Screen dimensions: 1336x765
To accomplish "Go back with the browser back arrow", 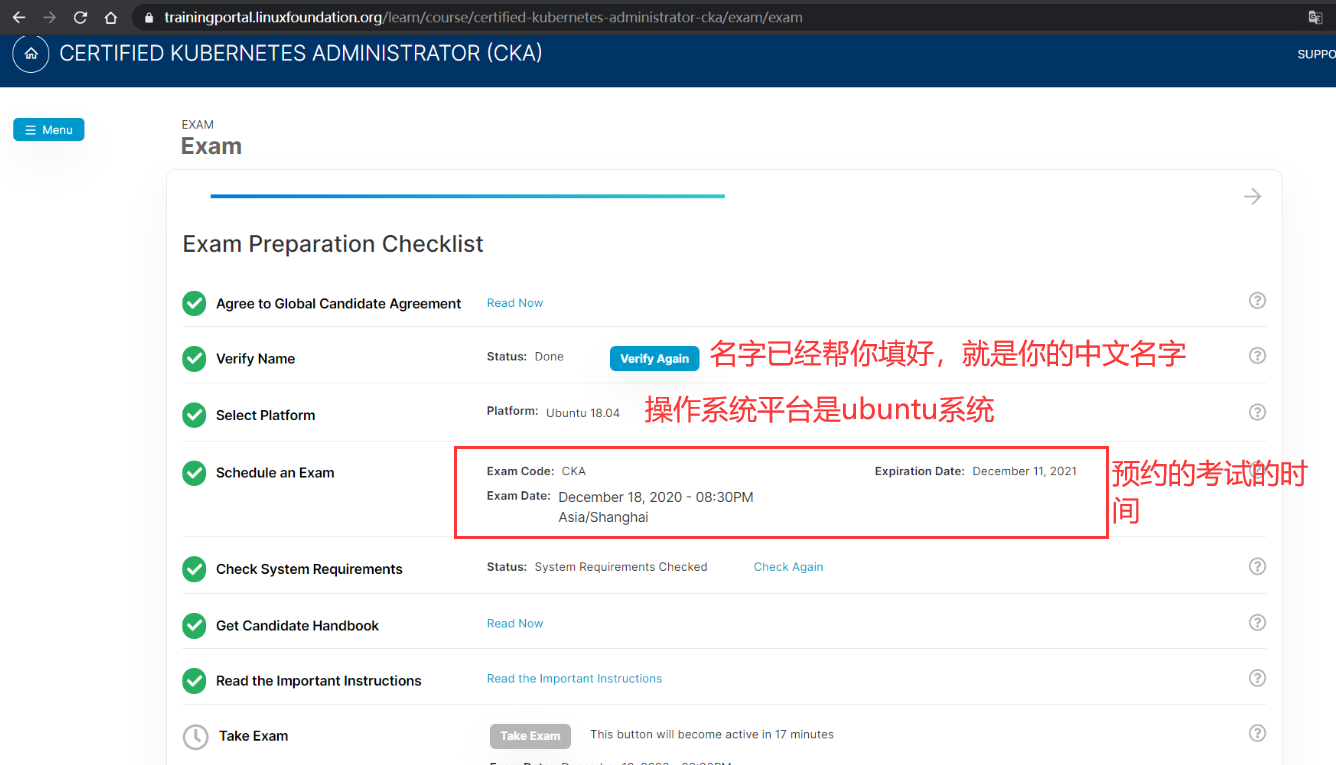I will pos(19,17).
